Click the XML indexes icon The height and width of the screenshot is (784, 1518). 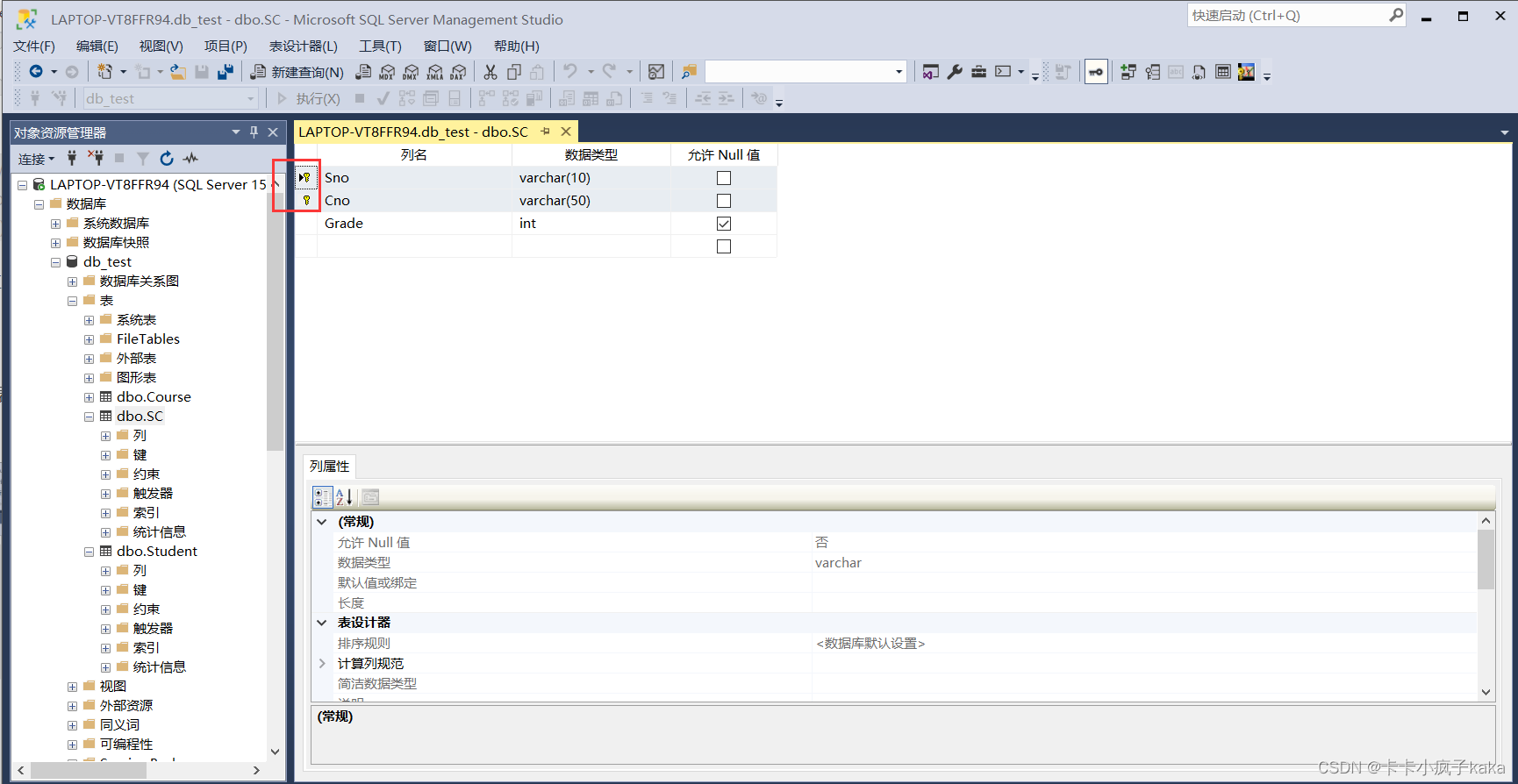pos(1199,72)
